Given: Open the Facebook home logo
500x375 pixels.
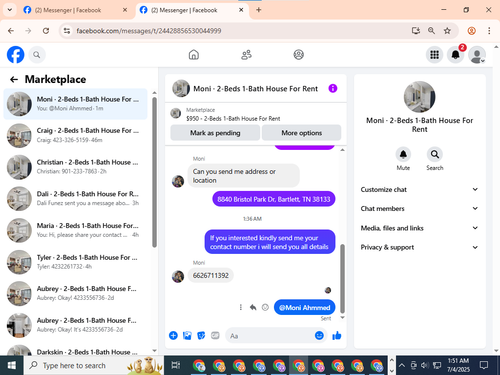Looking at the screenshot, I should tap(15, 55).
